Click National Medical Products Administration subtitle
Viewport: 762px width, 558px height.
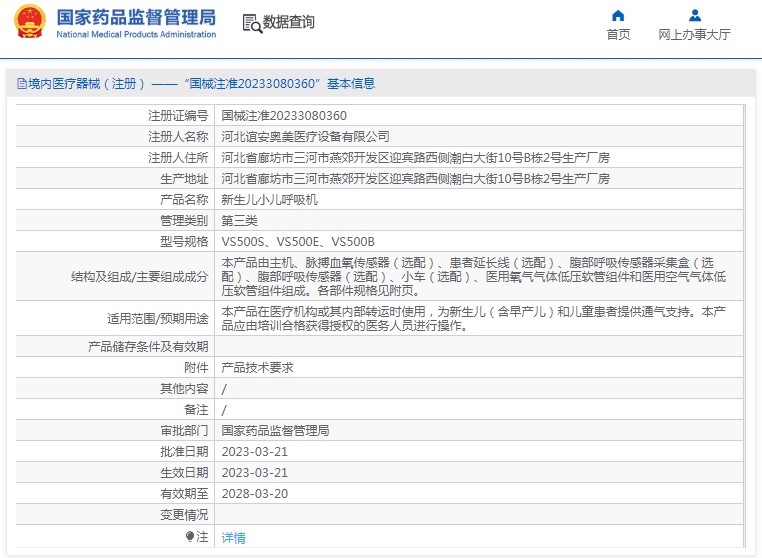pyautogui.click(x=136, y=35)
